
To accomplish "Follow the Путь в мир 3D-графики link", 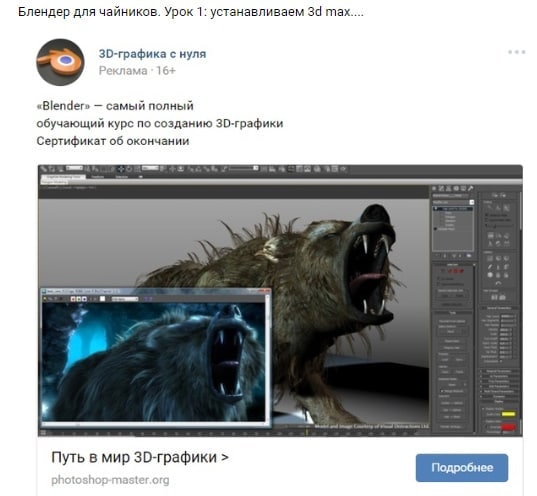I will click(x=140, y=457).
